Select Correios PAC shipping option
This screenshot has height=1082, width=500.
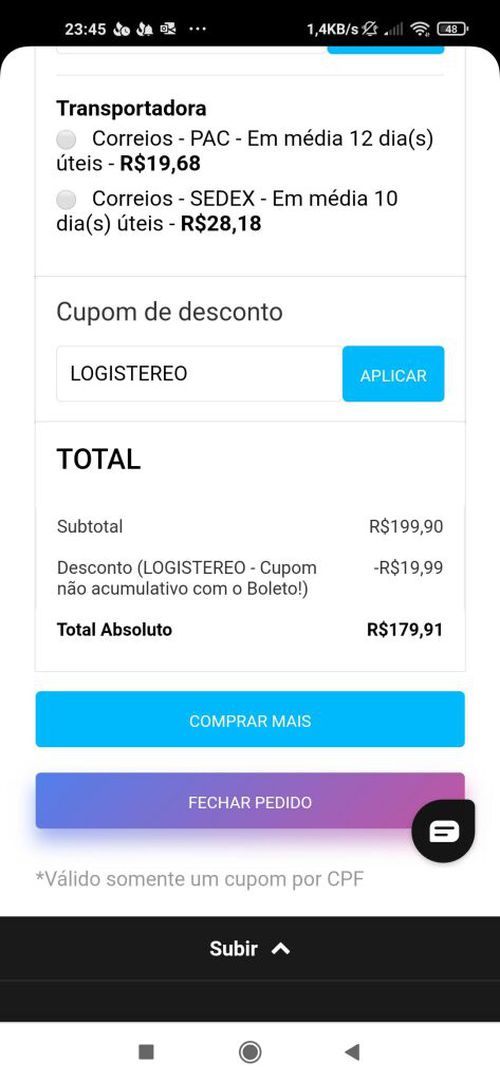click(x=66, y=140)
